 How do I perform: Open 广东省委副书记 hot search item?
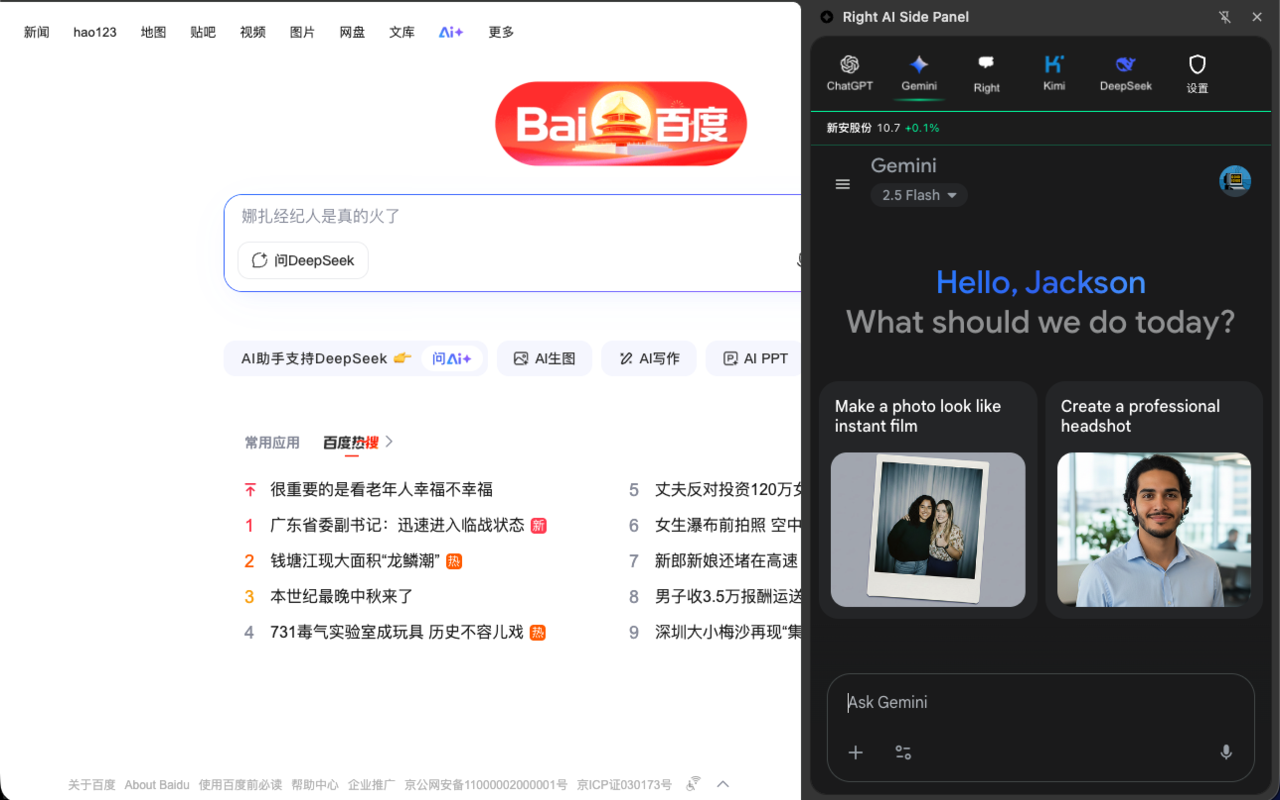[397, 525]
